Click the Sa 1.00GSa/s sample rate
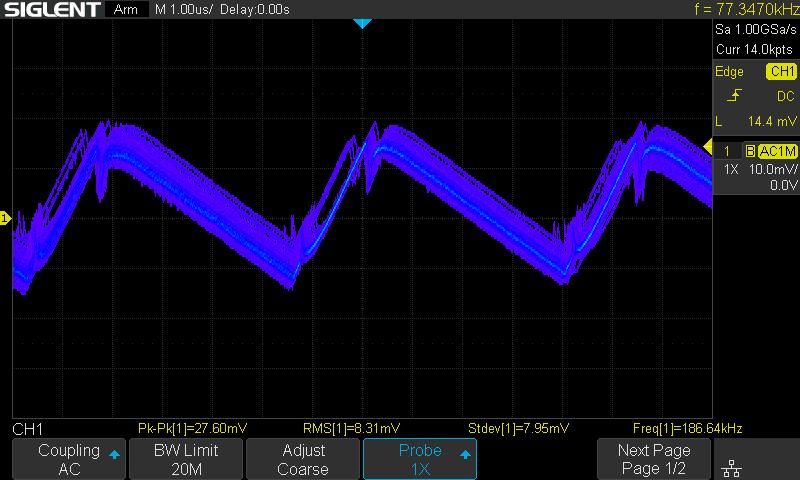Image resolution: width=800 pixels, height=480 pixels. 756,29
